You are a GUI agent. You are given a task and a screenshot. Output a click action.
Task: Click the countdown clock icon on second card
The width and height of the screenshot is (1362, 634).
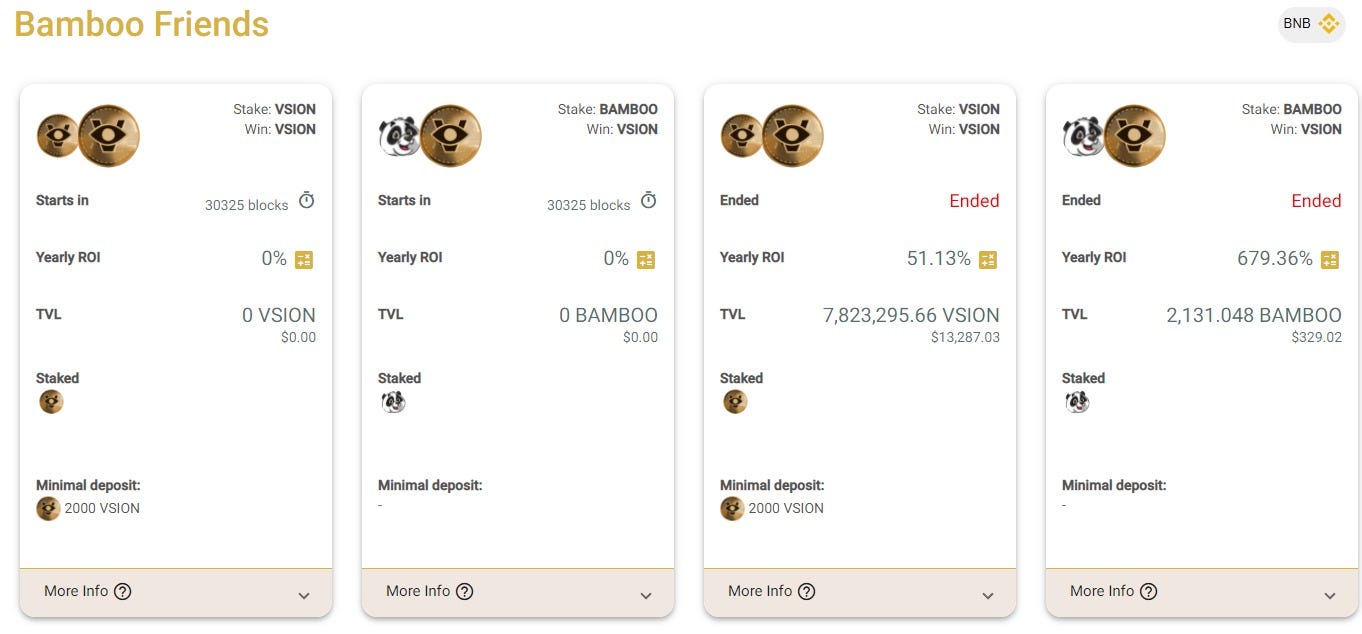click(649, 201)
